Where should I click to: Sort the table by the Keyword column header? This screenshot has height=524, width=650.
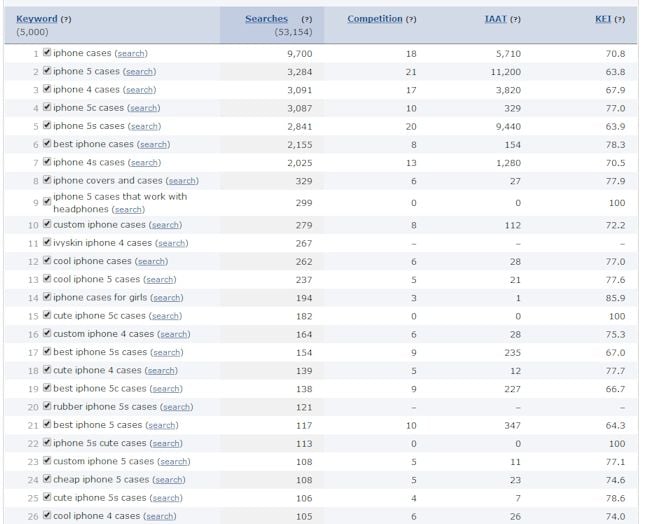point(36,19)
